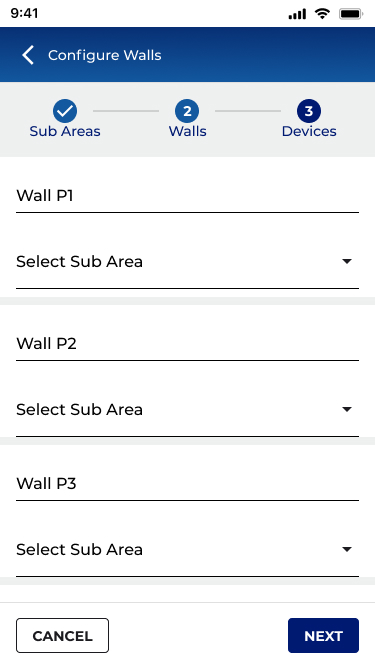Edit the Wall P3 name field
This screenshot has height=669, width=375.
[187, 483]
